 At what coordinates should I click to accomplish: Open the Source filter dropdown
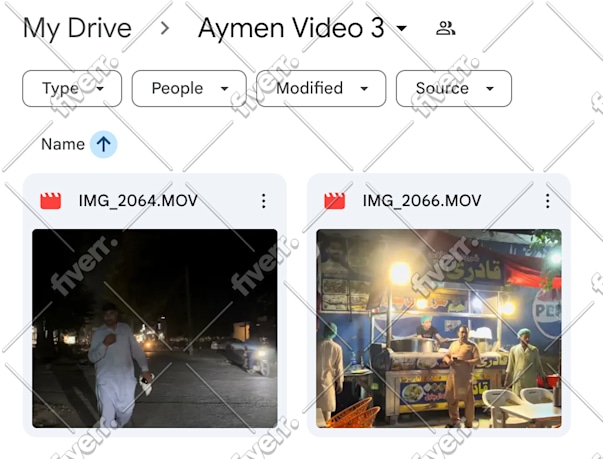click(454, 88)
